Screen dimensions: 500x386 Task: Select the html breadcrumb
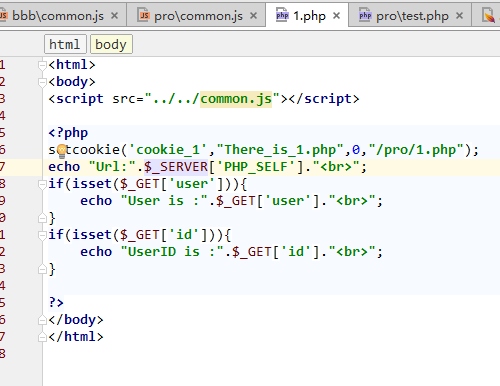pyautogui.click(x=65, y=44)
